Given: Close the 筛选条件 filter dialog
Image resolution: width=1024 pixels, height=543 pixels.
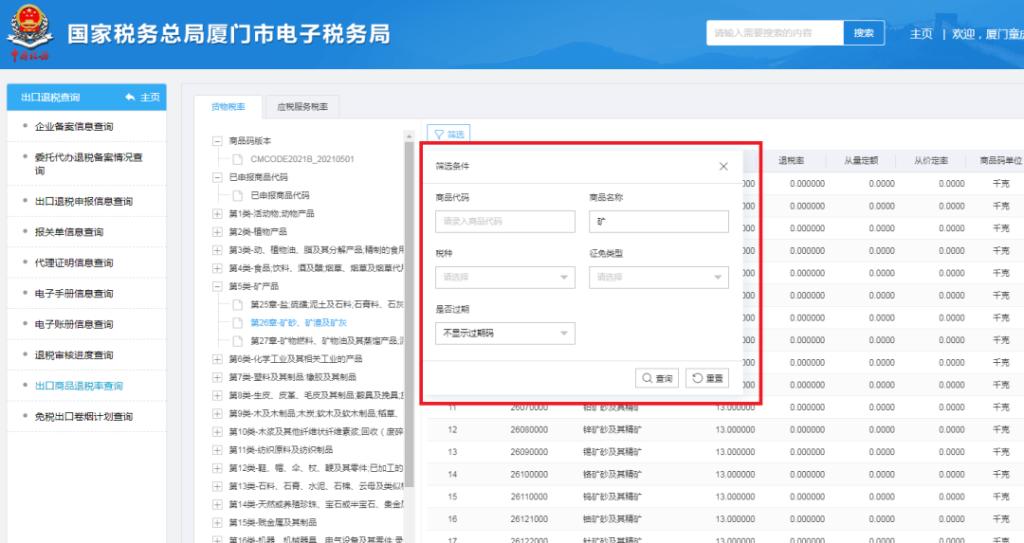Looking at the screenshot, I should coord(724,166).
